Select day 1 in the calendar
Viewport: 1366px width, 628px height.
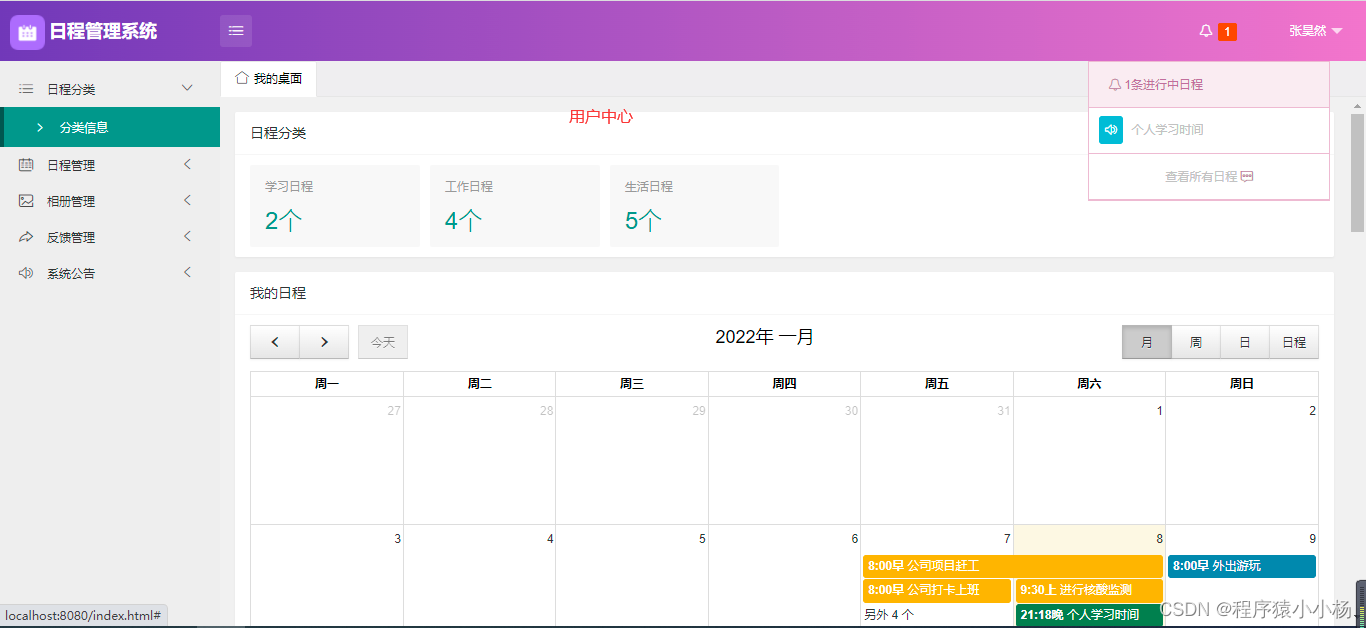(x=1159, y=411)
